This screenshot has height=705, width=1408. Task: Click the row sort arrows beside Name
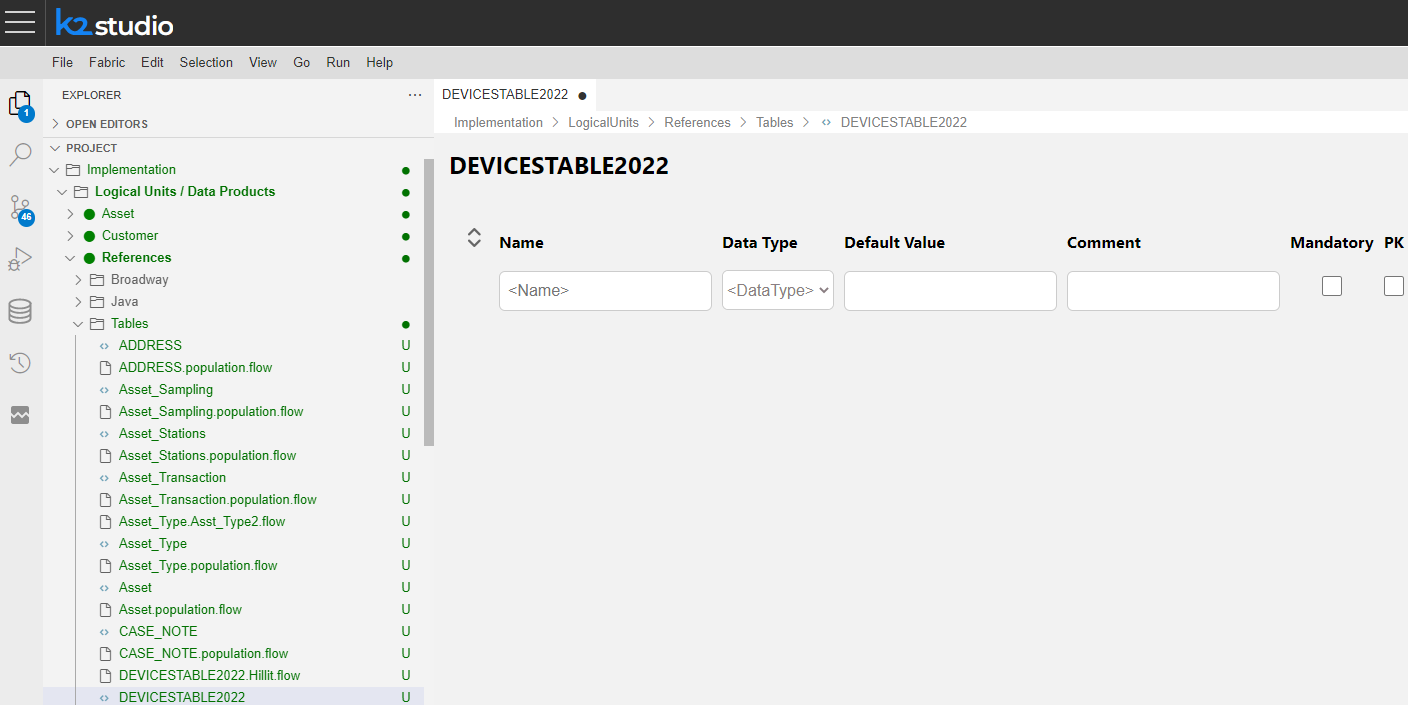pyautogui.click(x=475, y=238)
